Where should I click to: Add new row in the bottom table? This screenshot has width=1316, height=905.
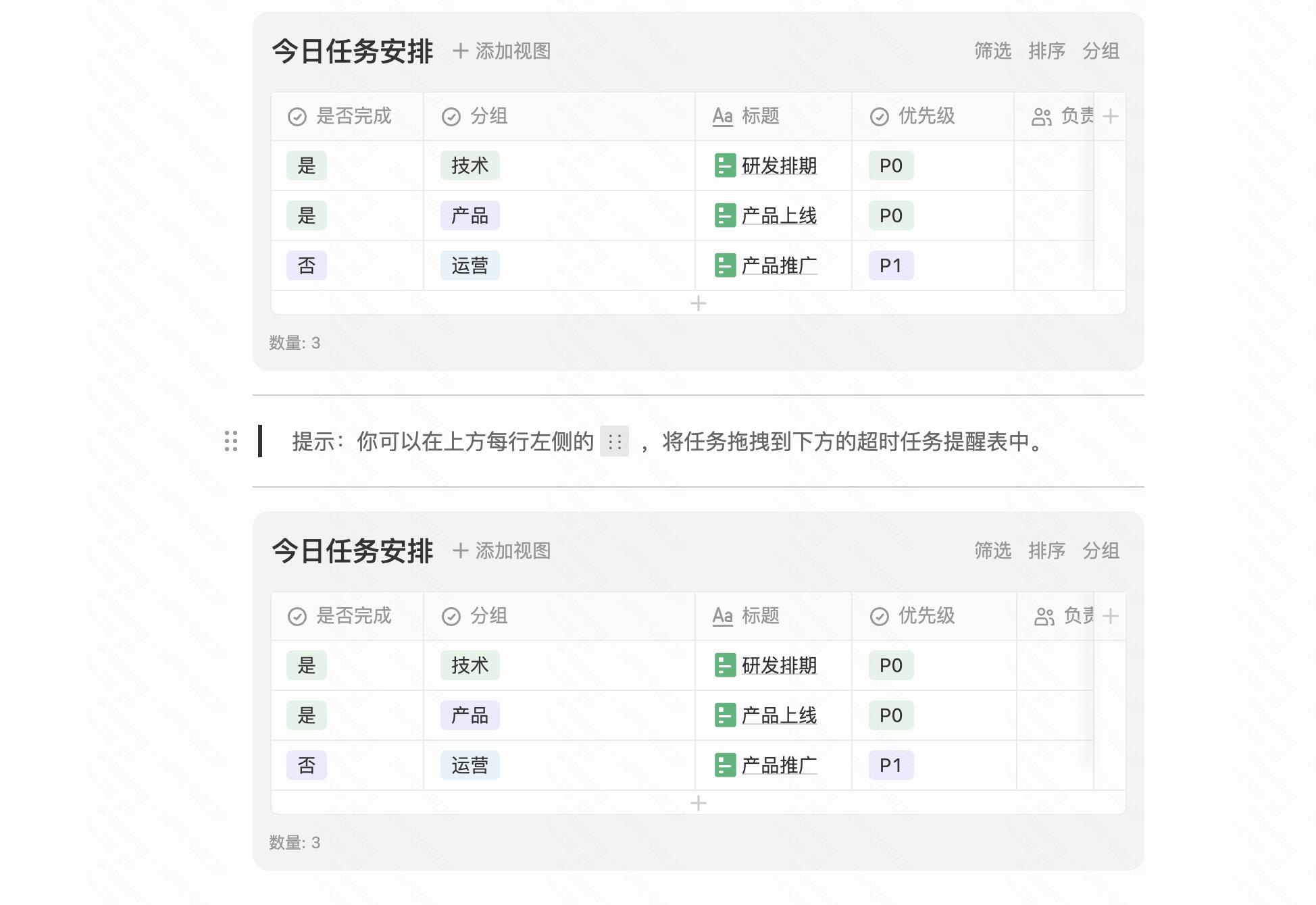pos(698,803)
